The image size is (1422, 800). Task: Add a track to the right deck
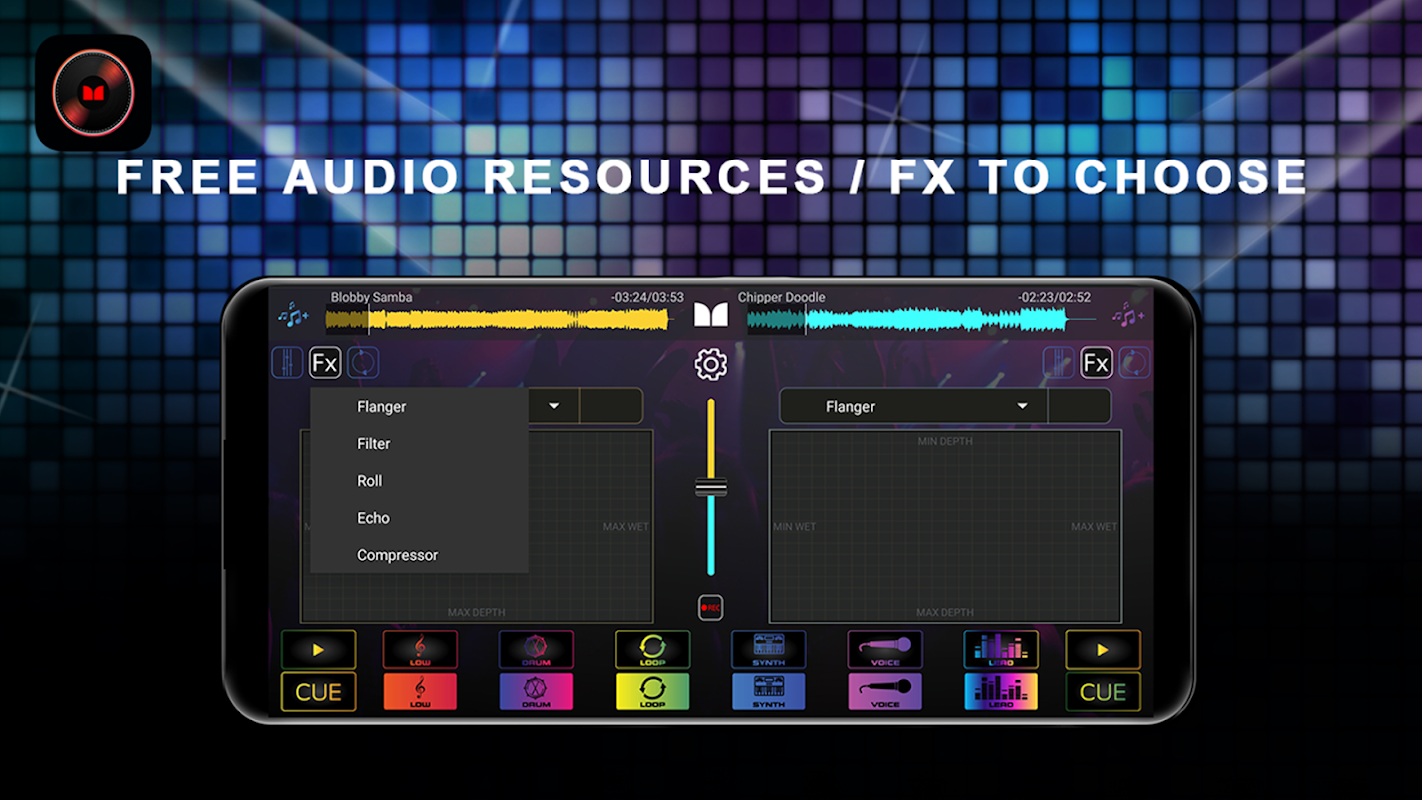click(x=1127, y=316)
